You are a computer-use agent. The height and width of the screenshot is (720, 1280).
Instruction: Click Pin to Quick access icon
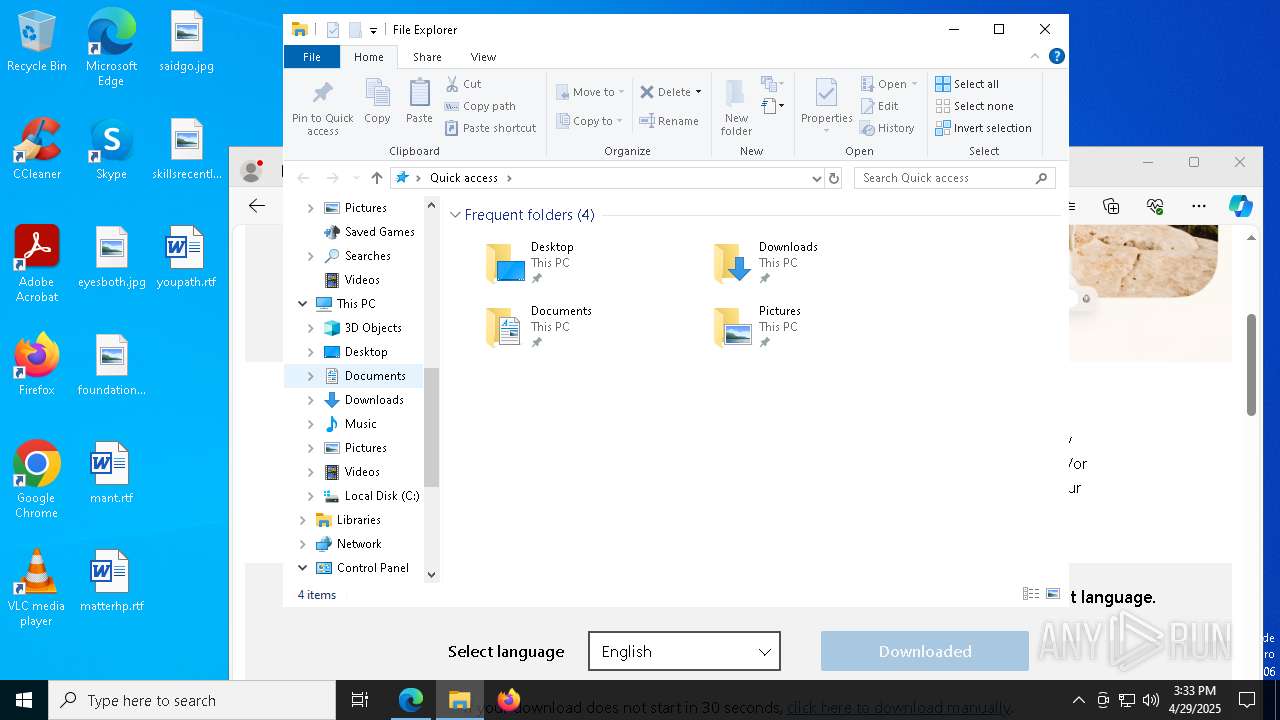point(322,108)
